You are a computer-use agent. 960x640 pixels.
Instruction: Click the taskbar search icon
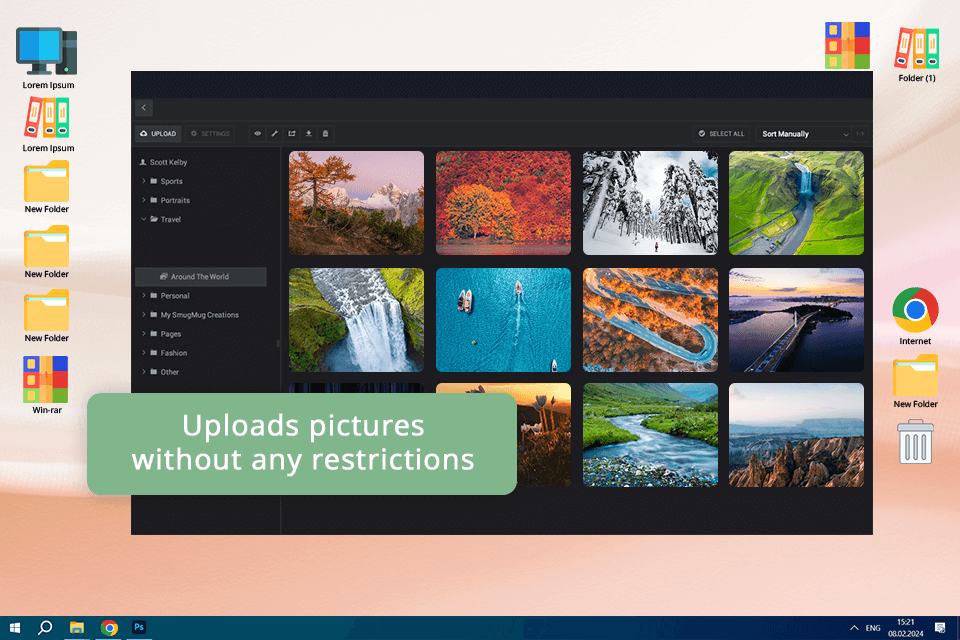tap(45, 628)
